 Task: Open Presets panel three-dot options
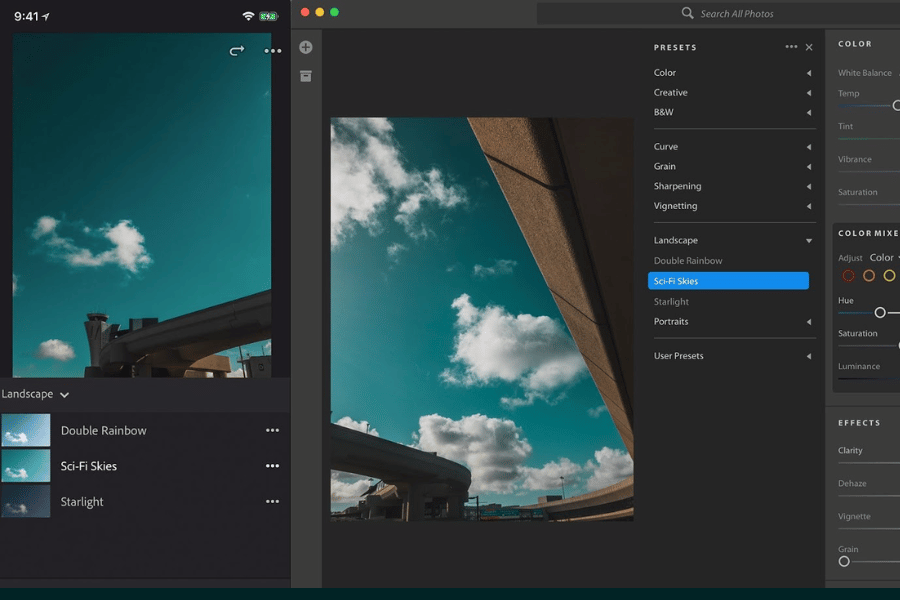coord(791,47)
